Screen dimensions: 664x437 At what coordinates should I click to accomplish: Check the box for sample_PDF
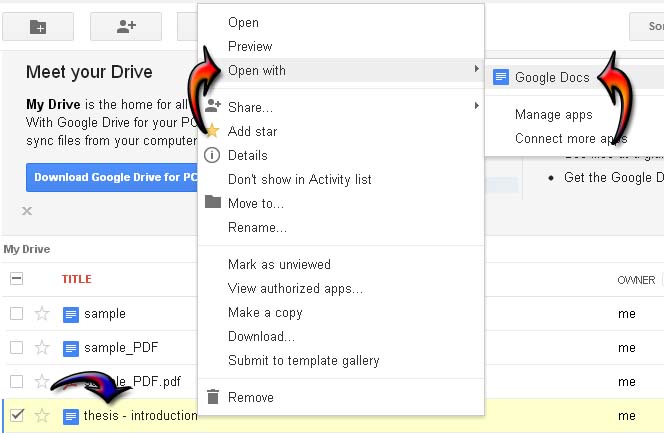click(17, 347)
